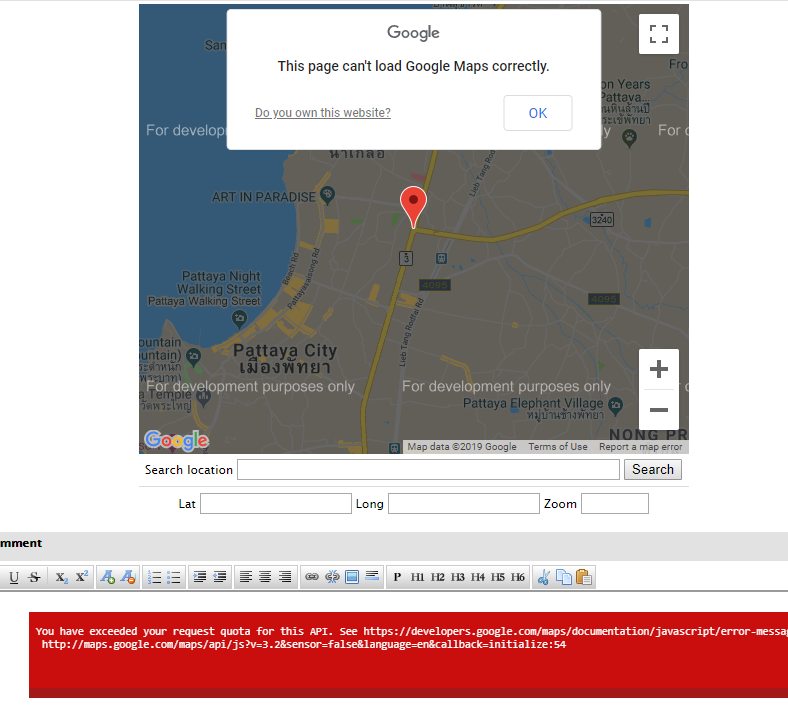Viewport: 788px width, 710px height.
Task: Open 'Do you own this website?' link
Action: click(x=323, y=113)
